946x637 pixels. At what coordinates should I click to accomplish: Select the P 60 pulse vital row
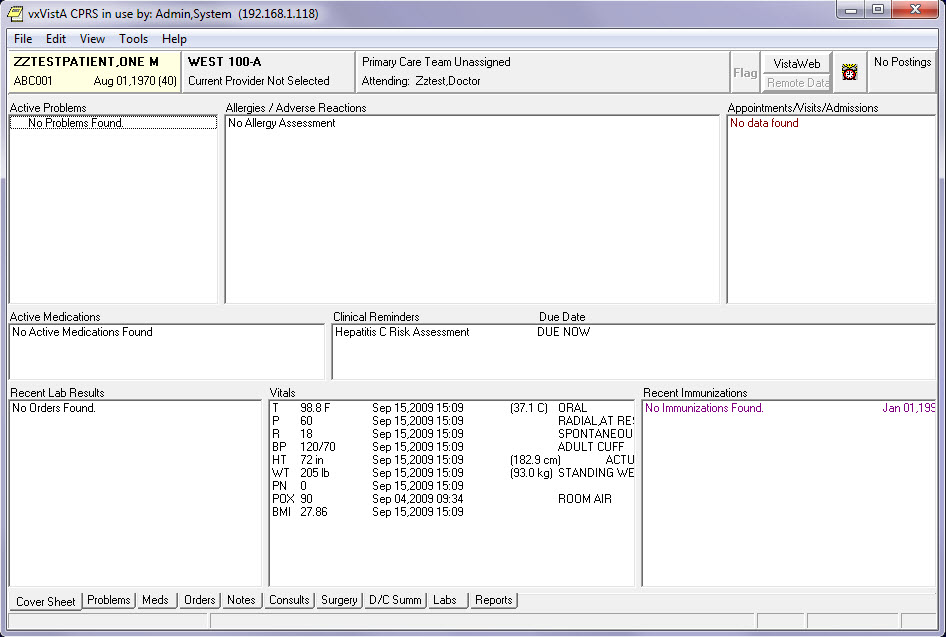452,421
